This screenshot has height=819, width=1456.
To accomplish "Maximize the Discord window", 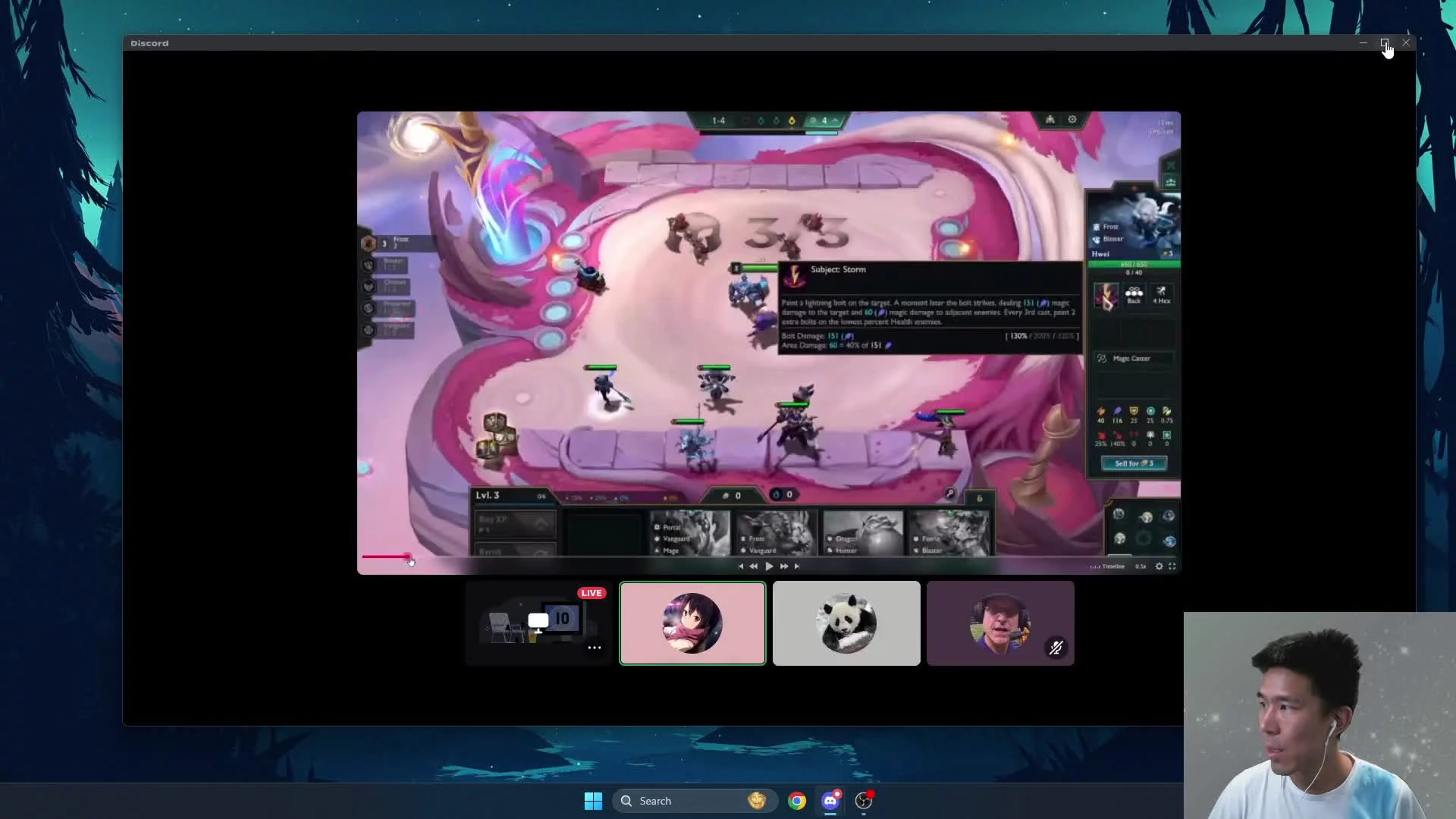I will pos(1385,43).
